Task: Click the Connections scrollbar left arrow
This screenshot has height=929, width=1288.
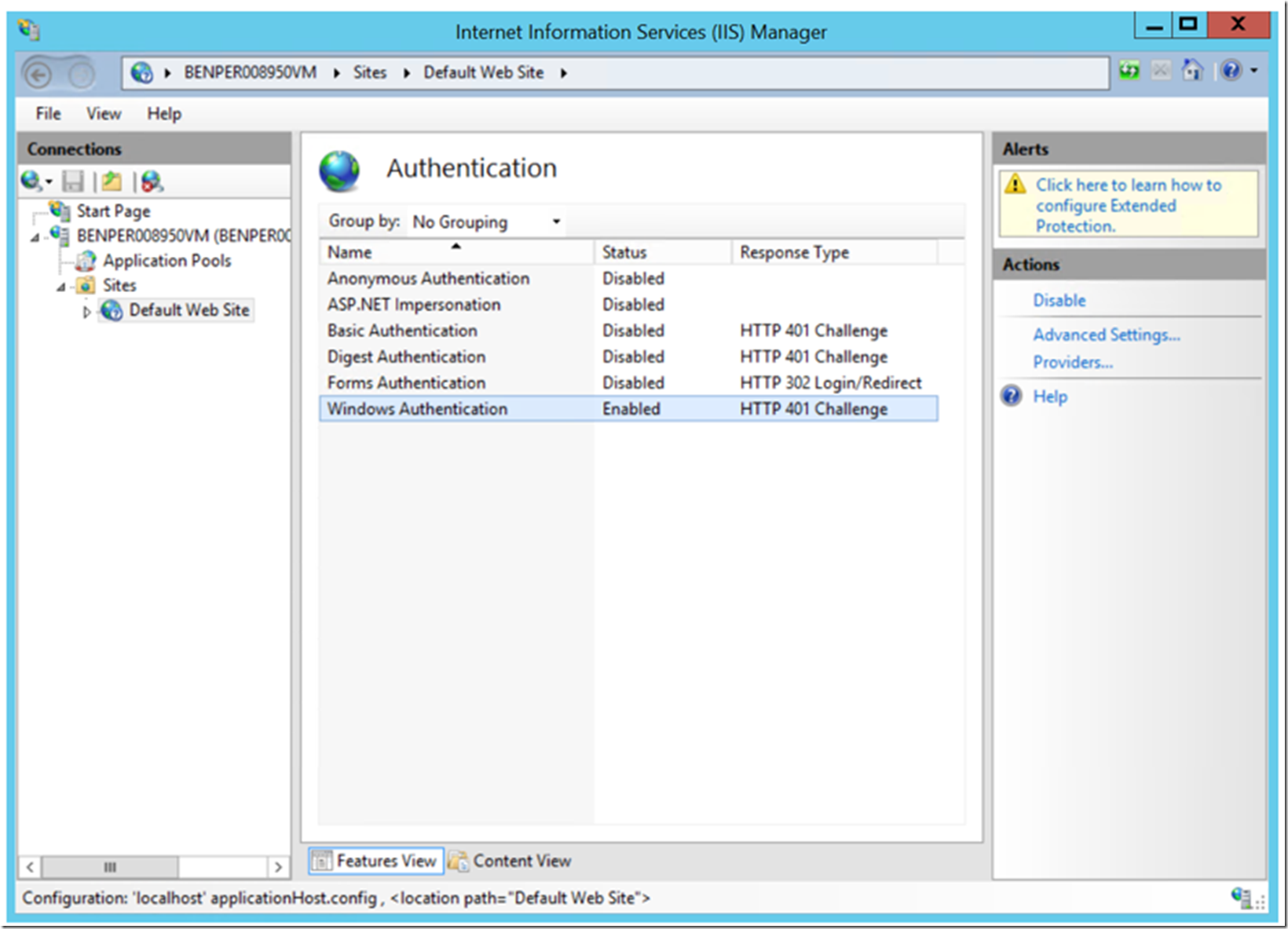Action: 30,867
